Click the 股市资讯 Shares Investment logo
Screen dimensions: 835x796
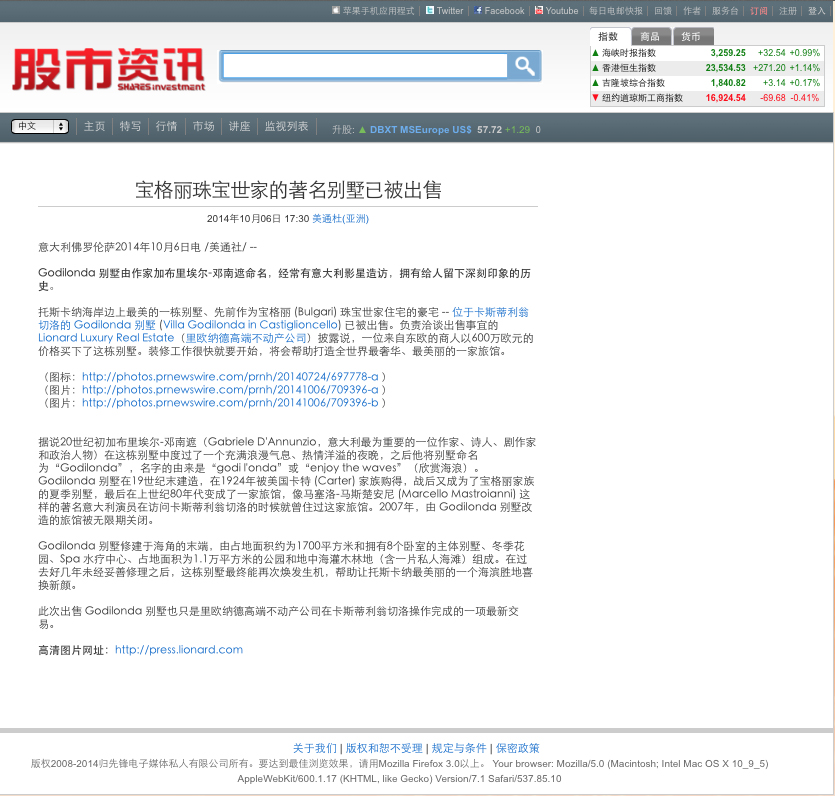pos(108,69)
